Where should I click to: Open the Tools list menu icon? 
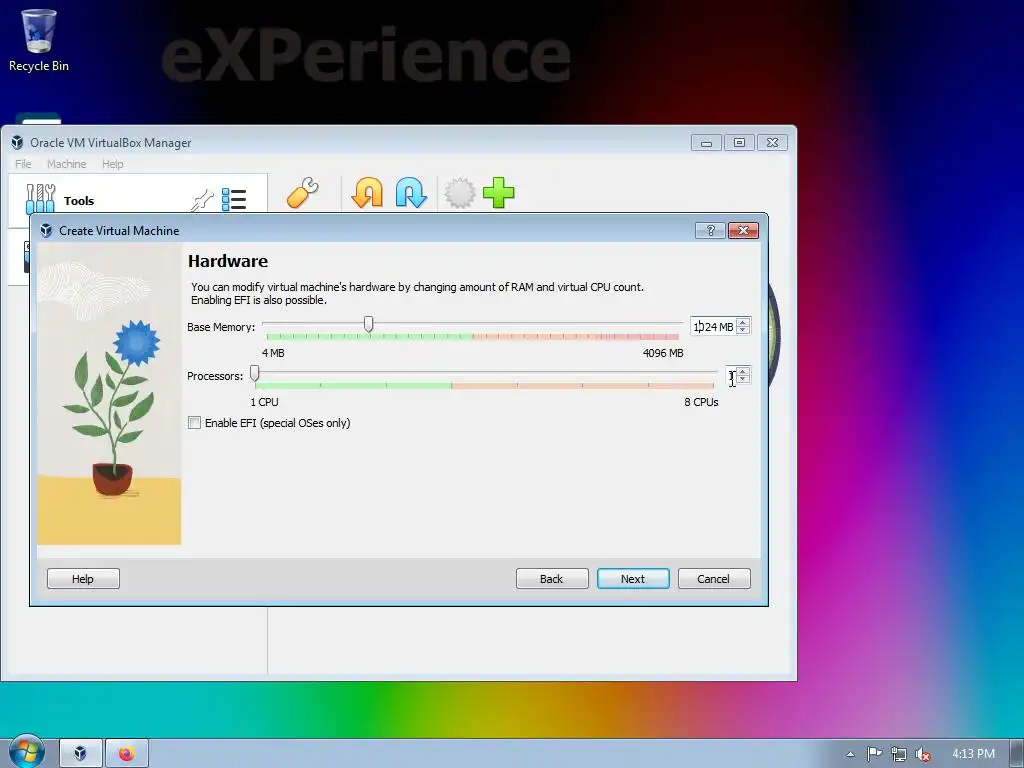point(234,199)
